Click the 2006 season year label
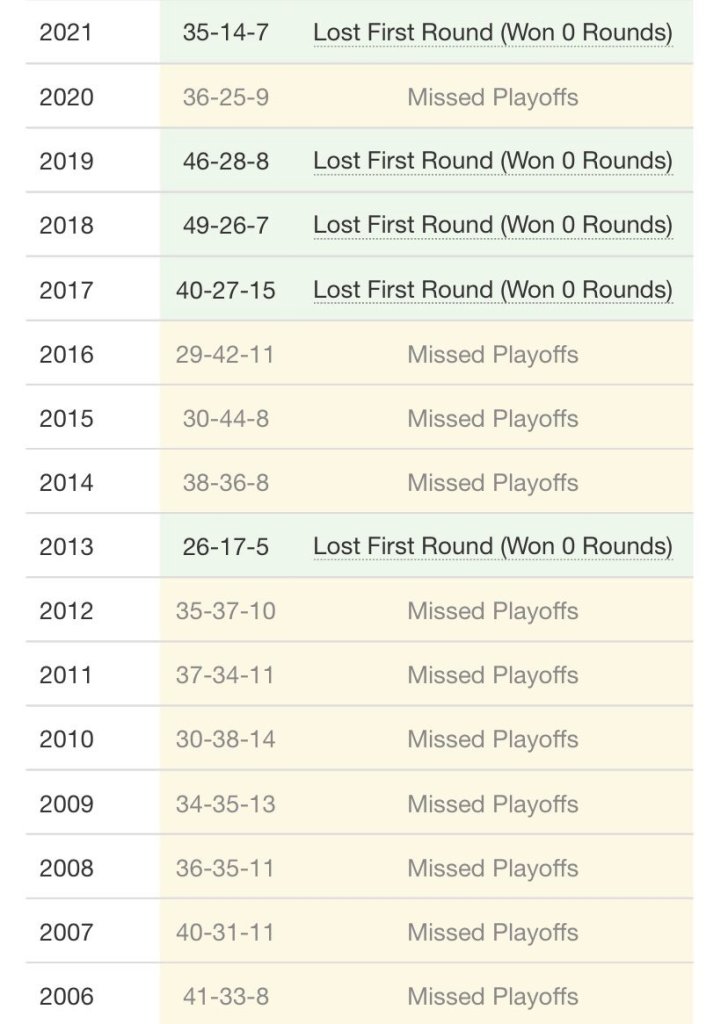This screenshot has height=1024, width=728. (66, 996)
